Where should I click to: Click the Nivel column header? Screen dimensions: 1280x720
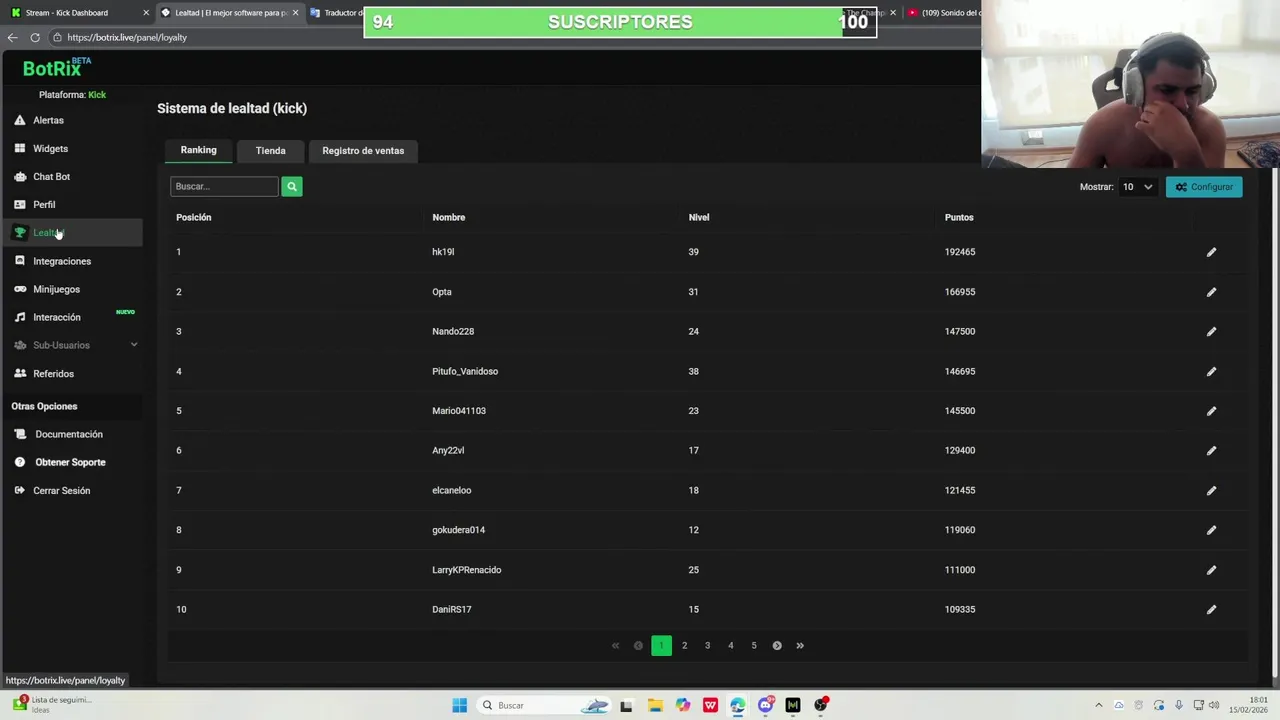pos(699,217)
